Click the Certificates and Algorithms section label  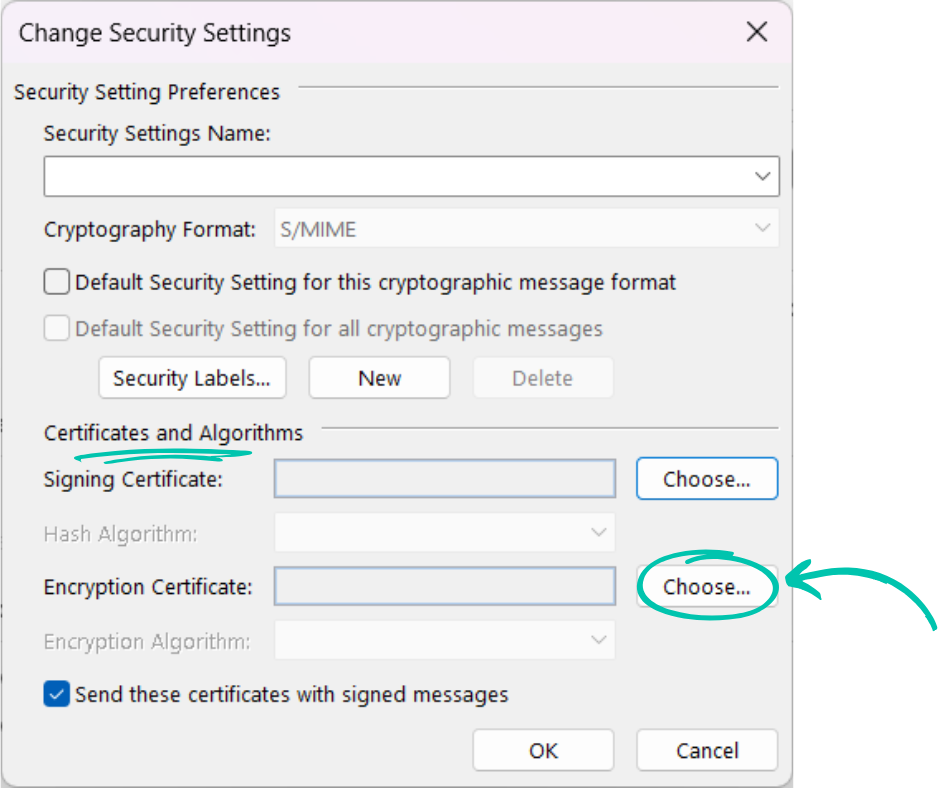tap(173, 433)
